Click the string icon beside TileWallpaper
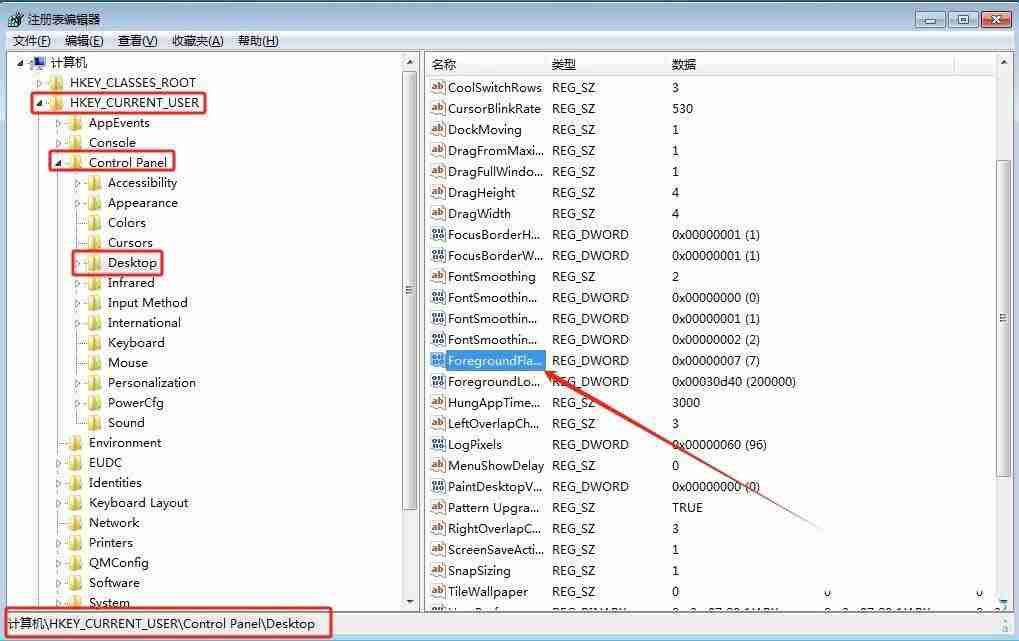1019x641 pixels. pos(437,591)
